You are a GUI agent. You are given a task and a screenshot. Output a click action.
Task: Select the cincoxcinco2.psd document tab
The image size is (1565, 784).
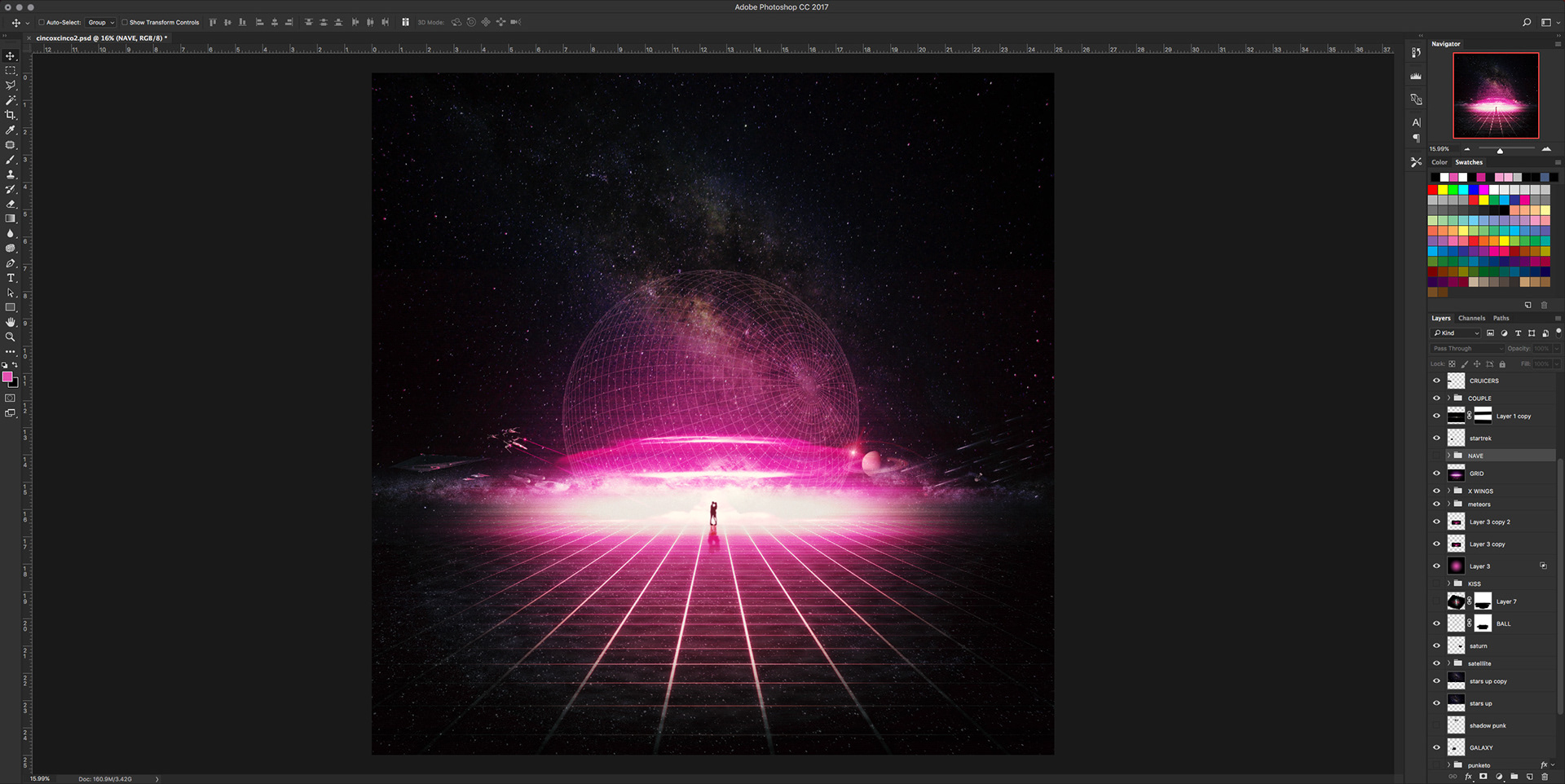tap(101, 38)
